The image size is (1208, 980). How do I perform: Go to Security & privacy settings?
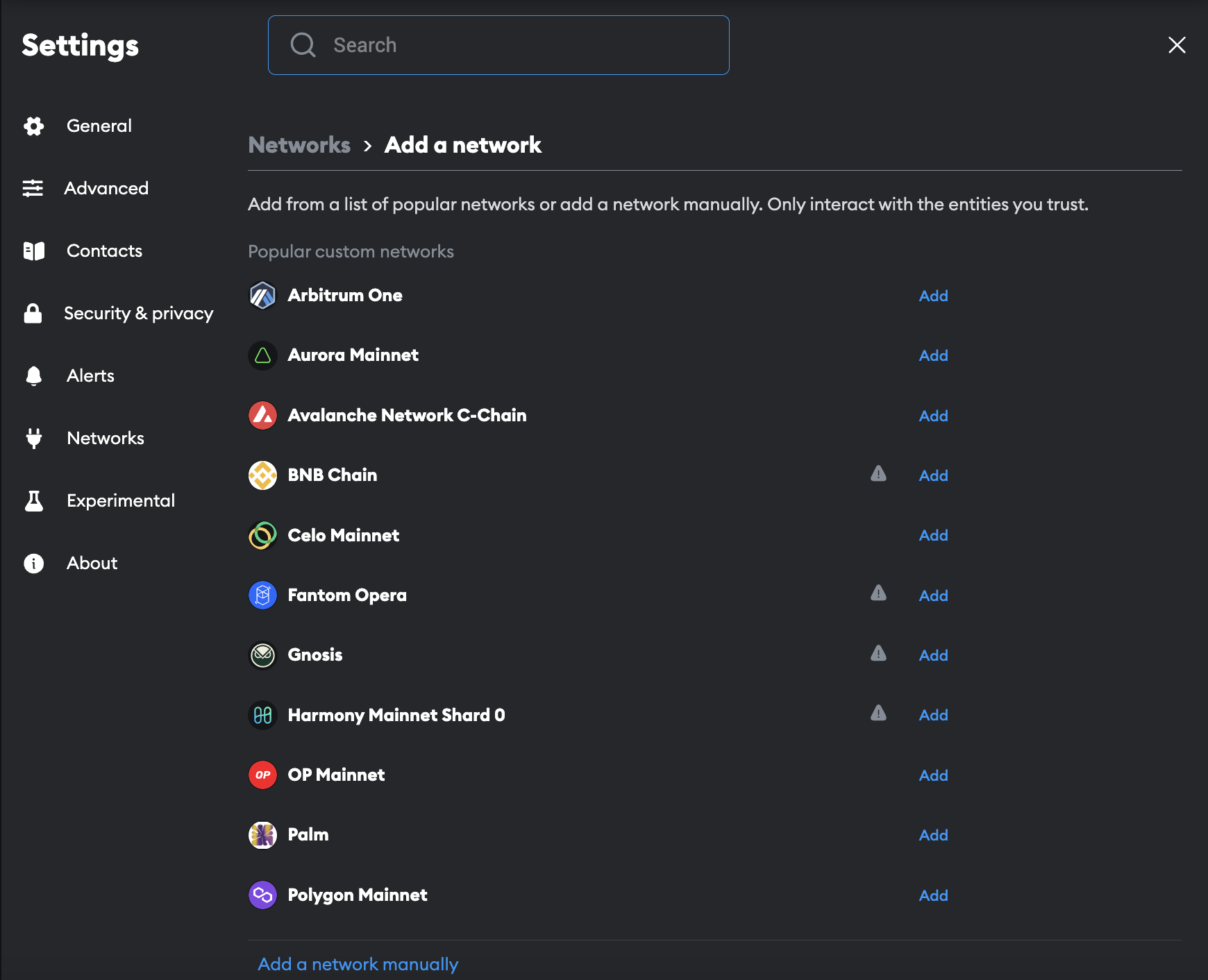(x=138, y=313)
